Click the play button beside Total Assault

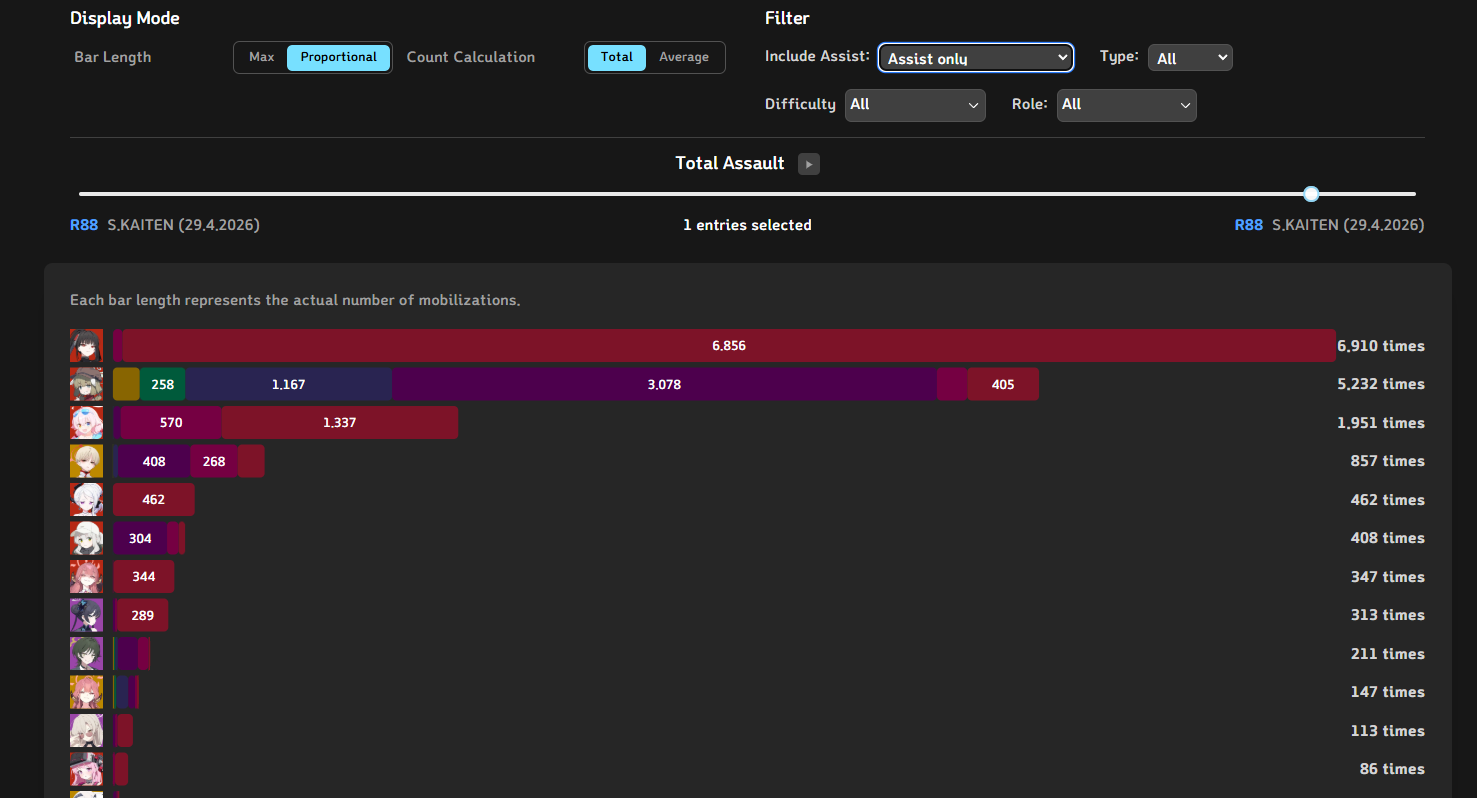(x=809, y=164)
